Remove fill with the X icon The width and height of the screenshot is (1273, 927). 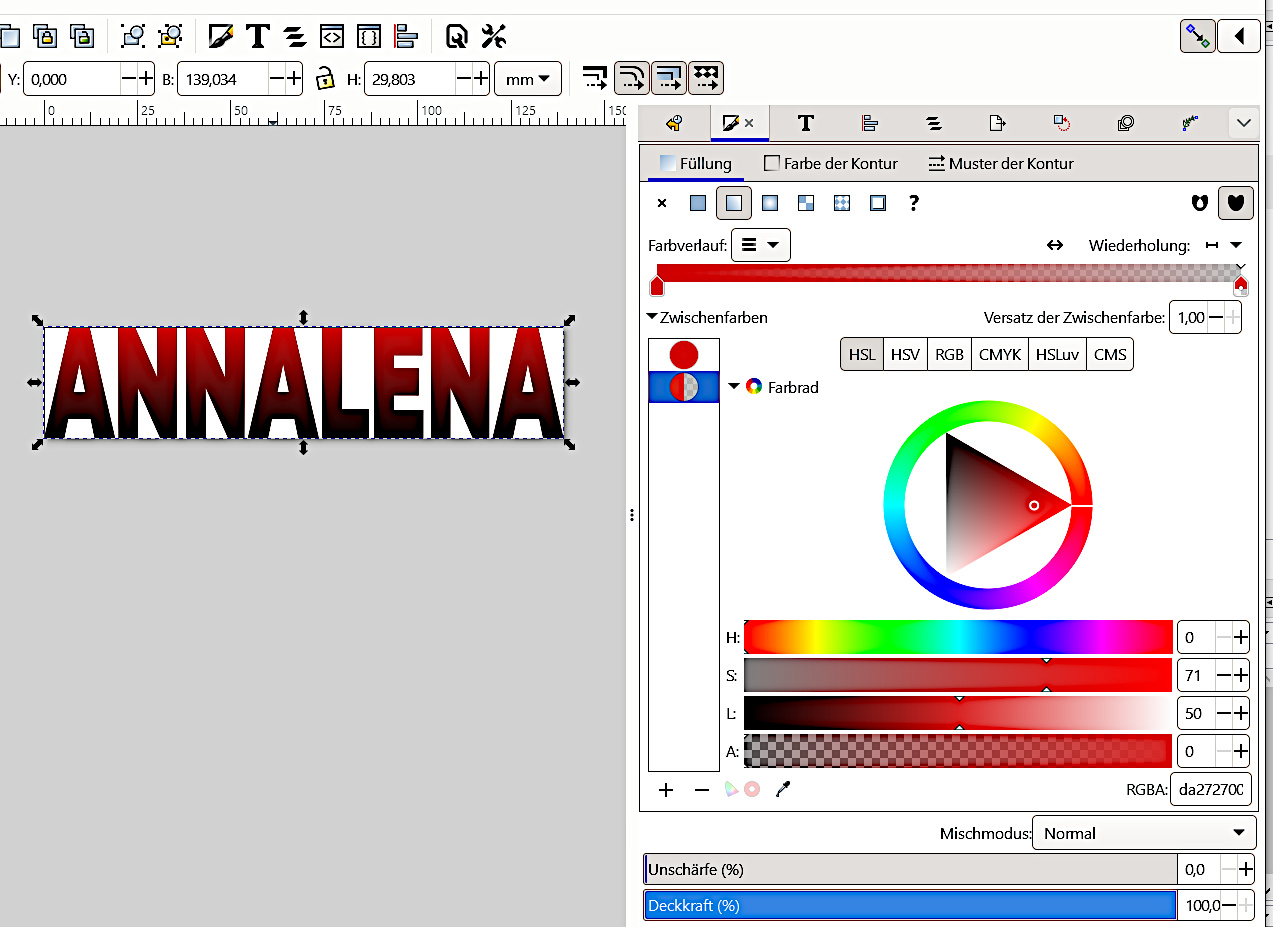point(662,203)
